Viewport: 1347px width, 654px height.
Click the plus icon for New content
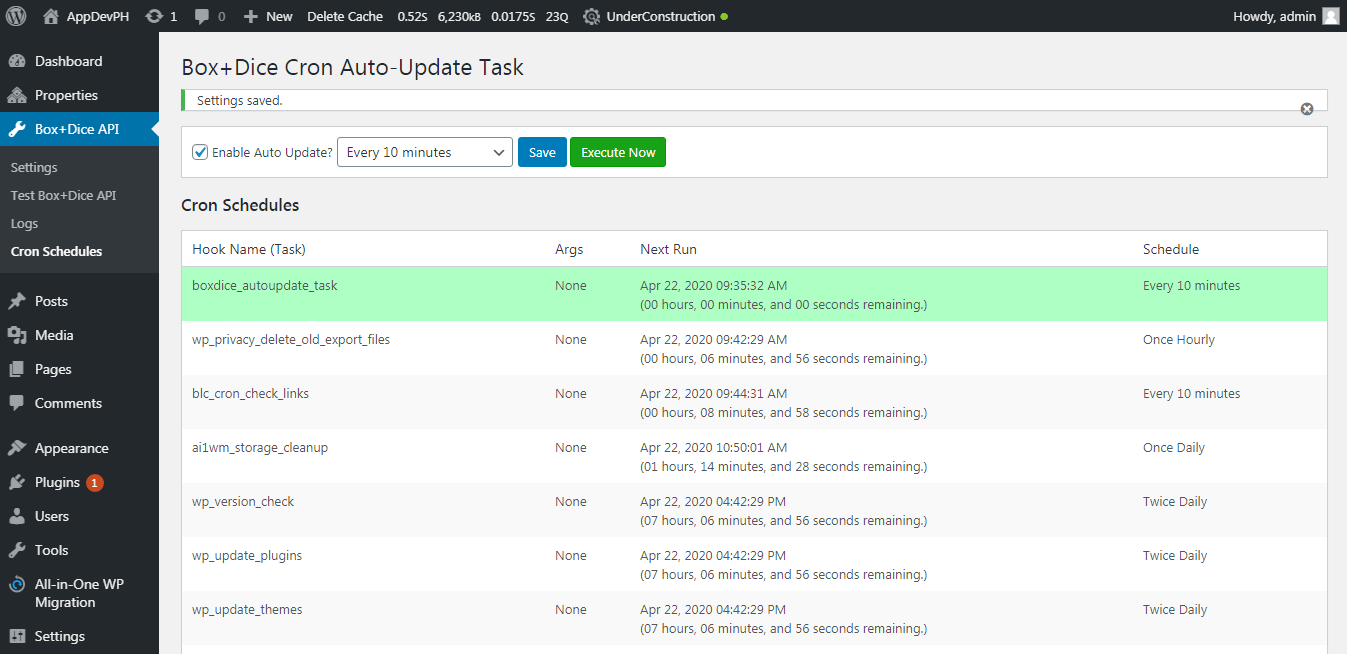point(251,16)
